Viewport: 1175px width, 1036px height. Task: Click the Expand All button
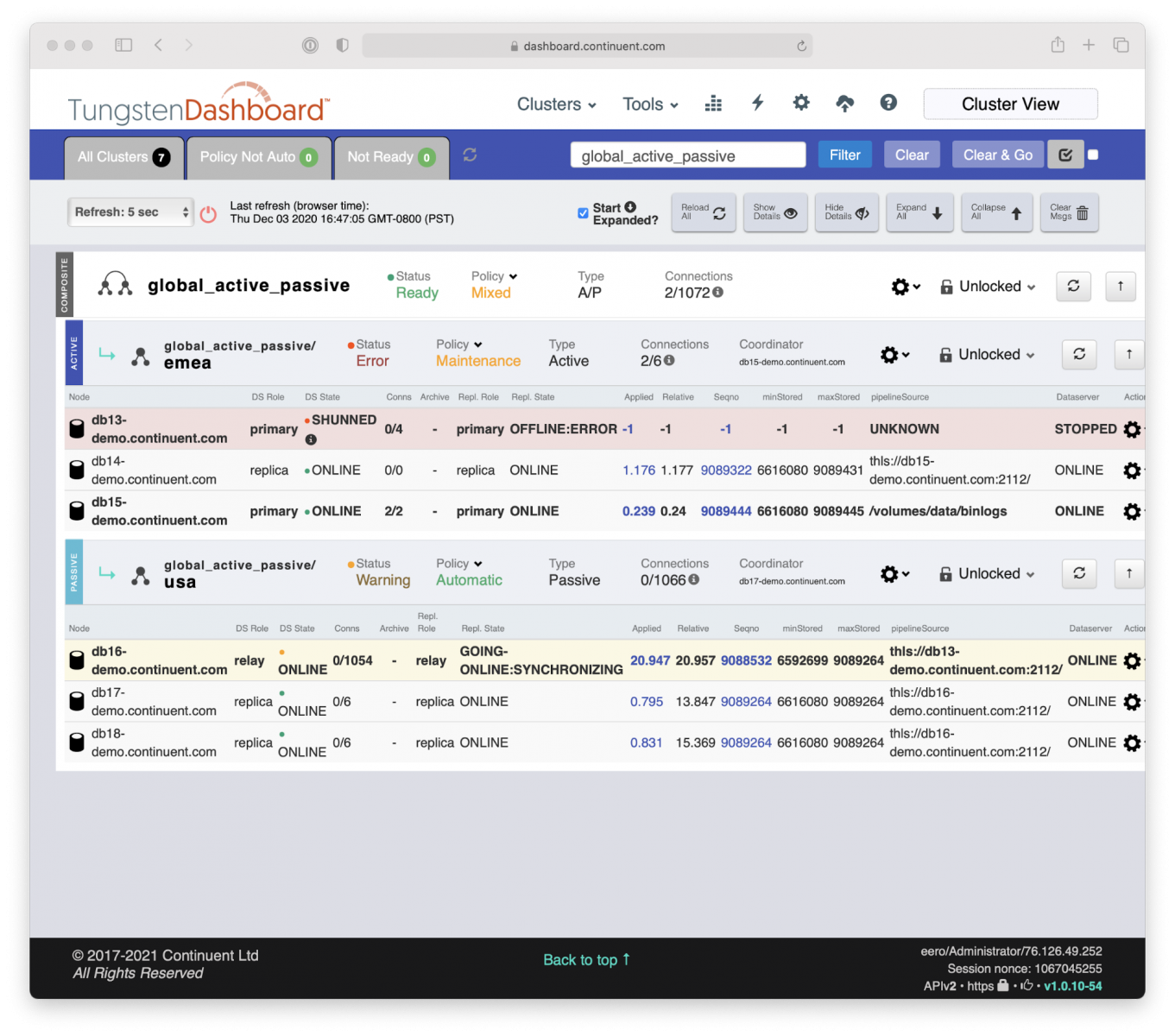(x=919, y=212)
